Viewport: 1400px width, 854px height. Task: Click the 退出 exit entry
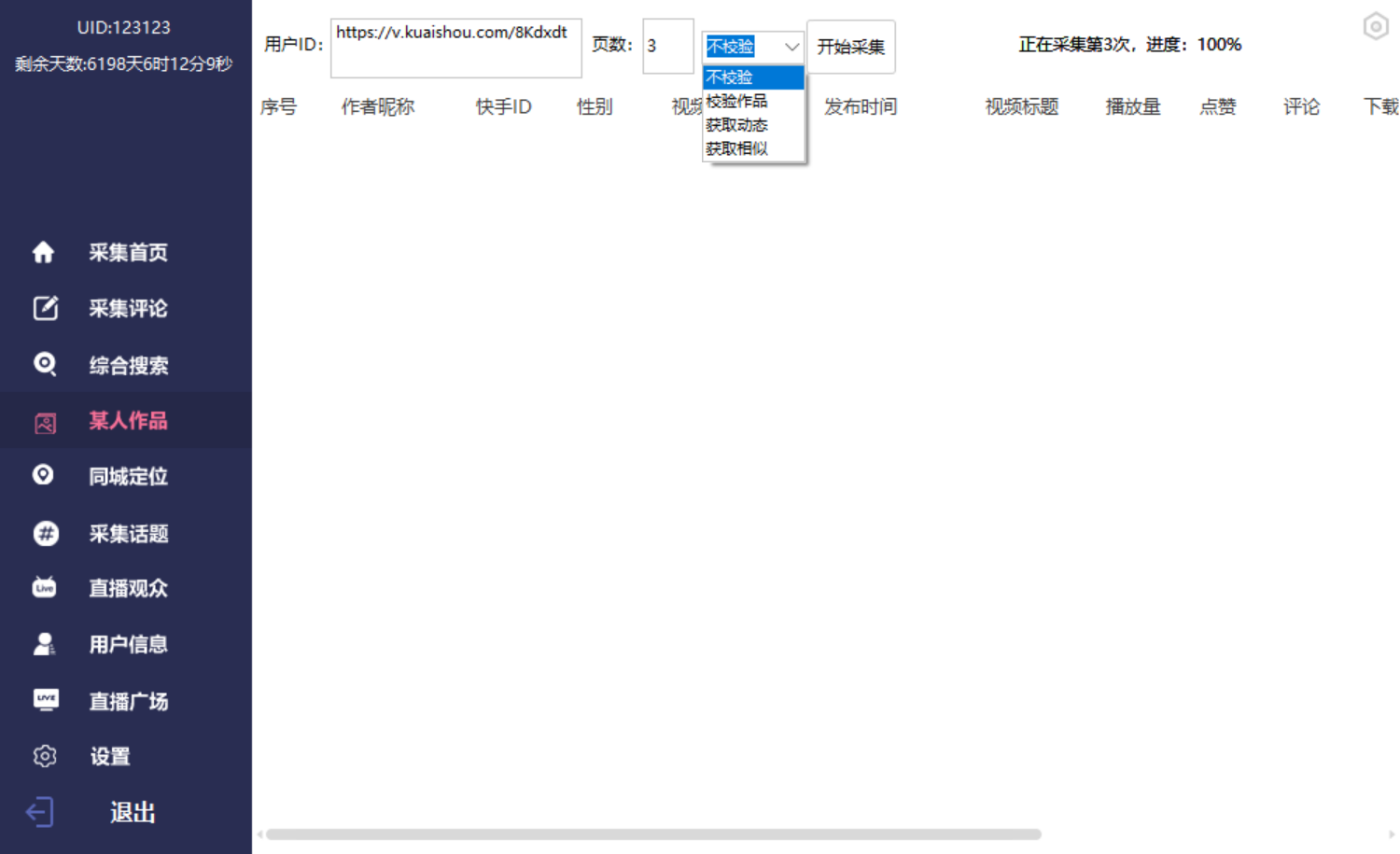tap(132, 812)
